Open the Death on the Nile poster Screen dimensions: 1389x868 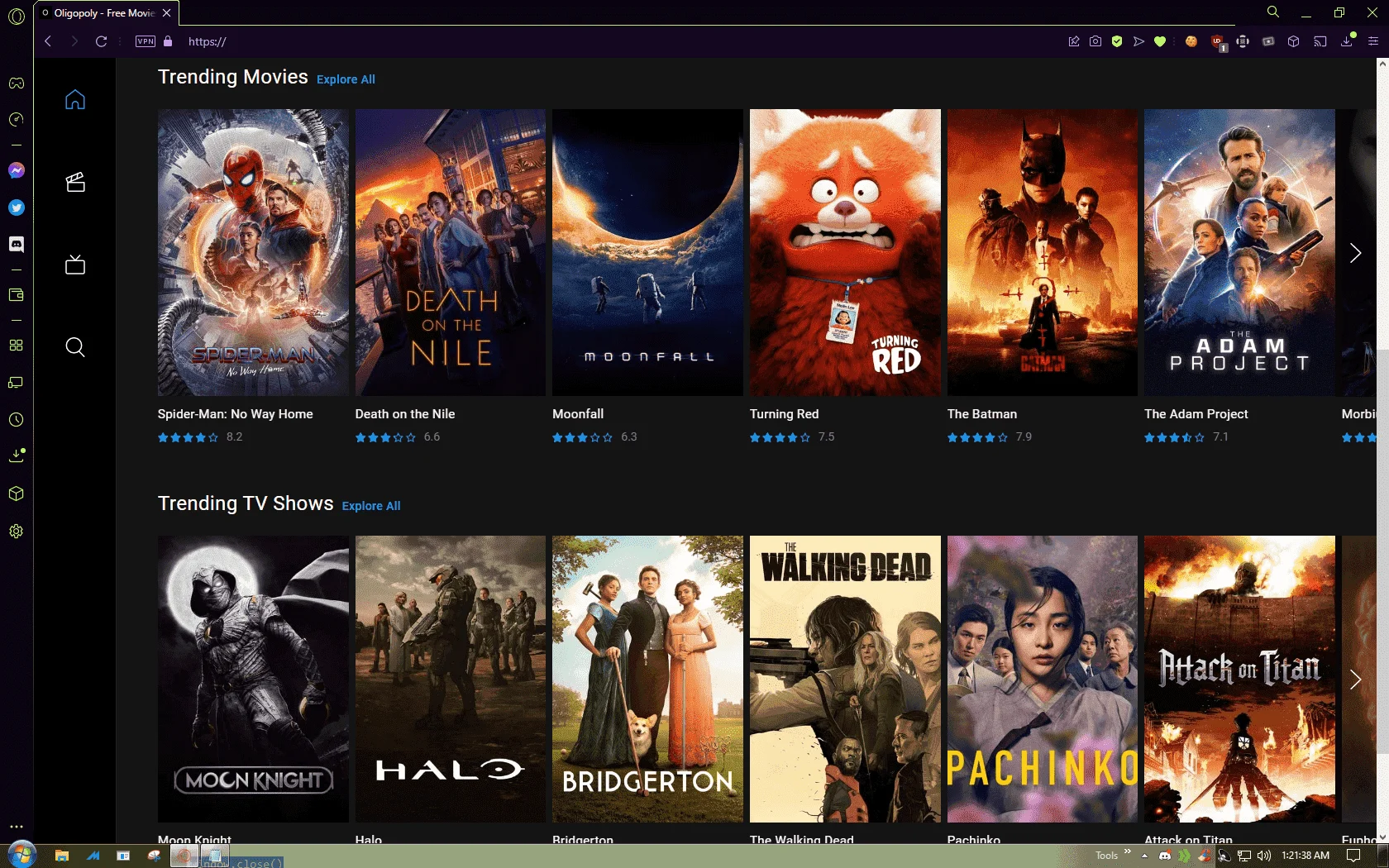(451, 252)
